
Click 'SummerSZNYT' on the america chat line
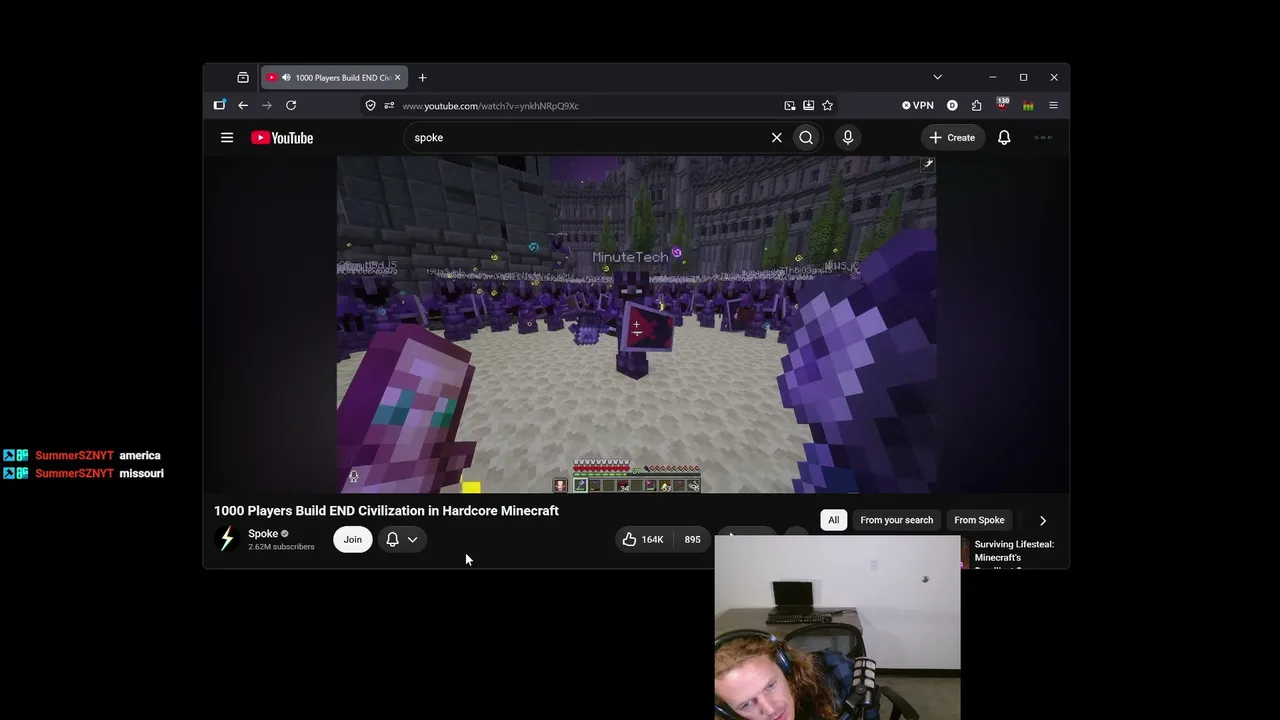click(75, 456)
